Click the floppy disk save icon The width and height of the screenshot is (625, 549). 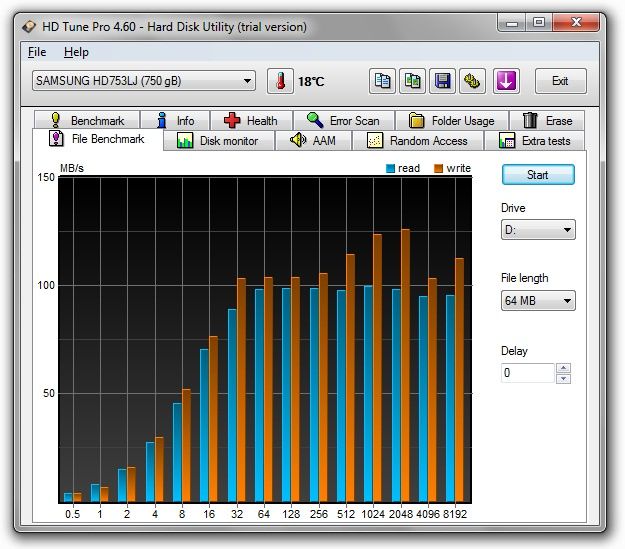442,81
